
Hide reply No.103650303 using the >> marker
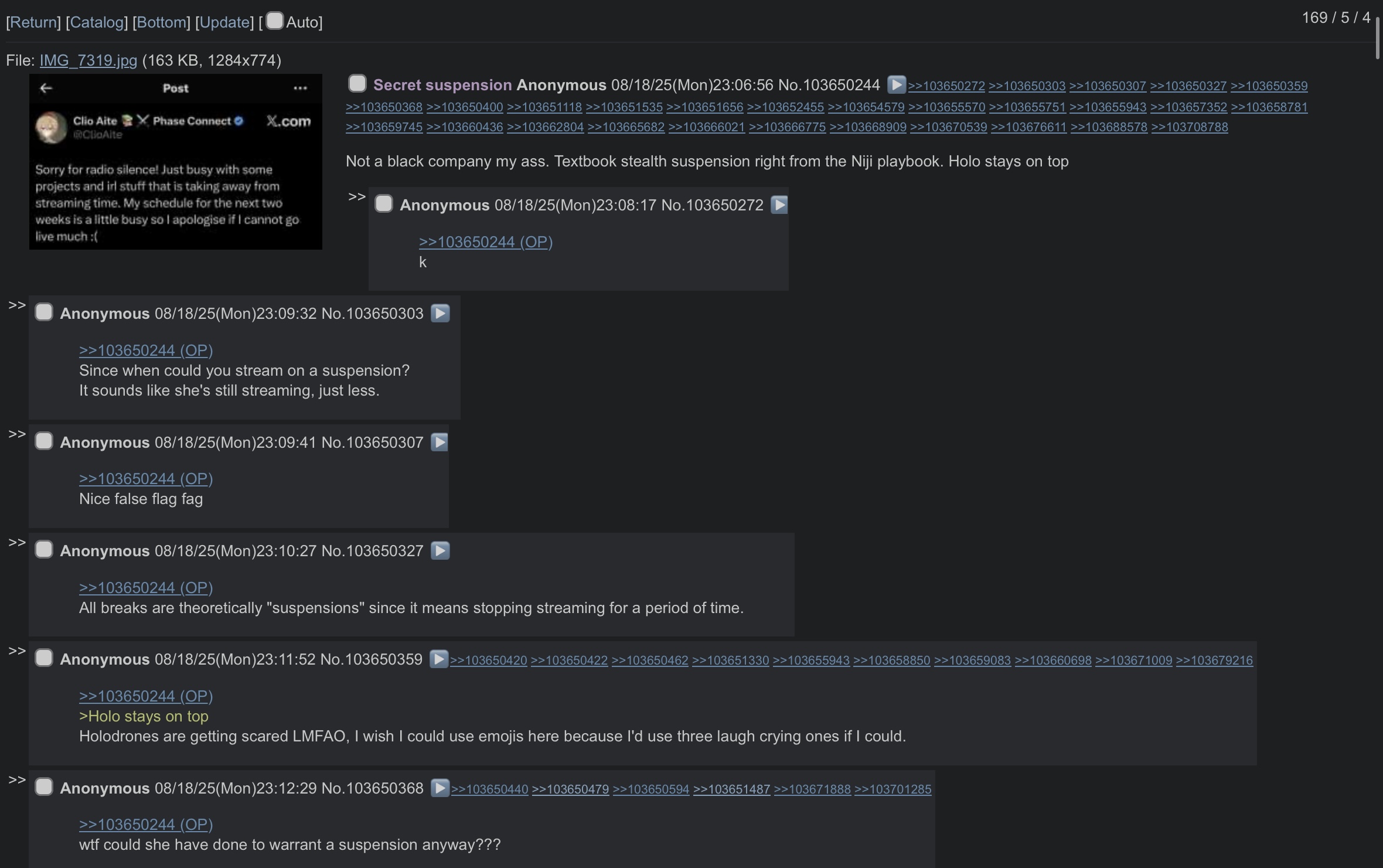click(x=17, y=305)
